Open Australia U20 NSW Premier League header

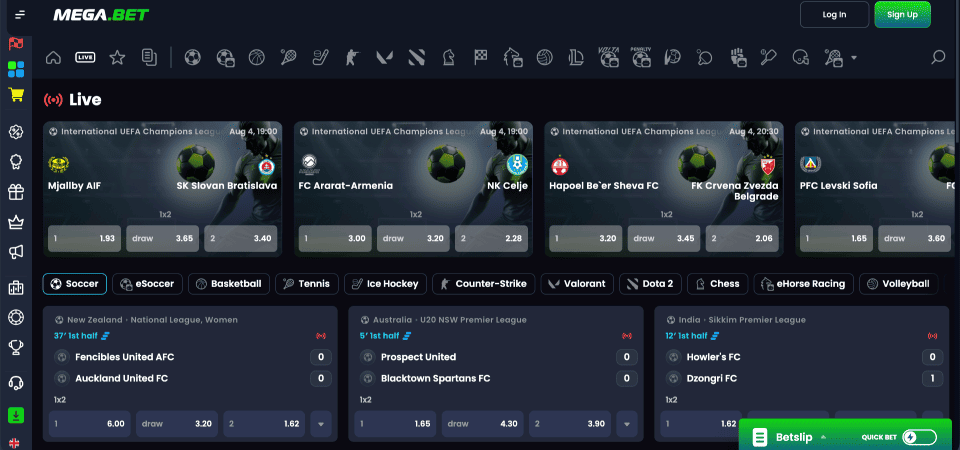(444, 320)
